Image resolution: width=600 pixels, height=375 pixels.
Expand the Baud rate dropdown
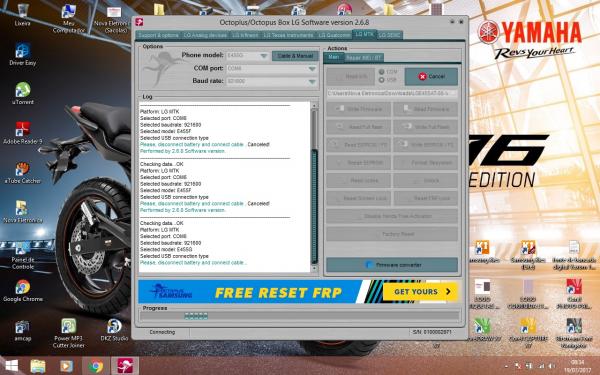(x=312, y=81)
